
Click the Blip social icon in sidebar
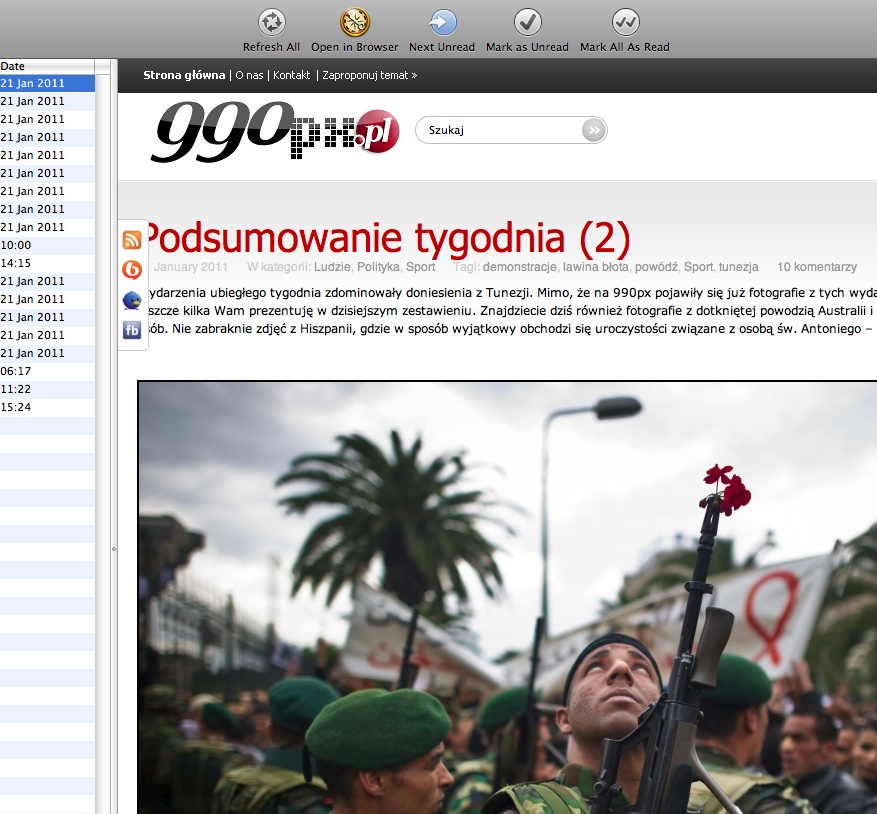tap(132, 270)
